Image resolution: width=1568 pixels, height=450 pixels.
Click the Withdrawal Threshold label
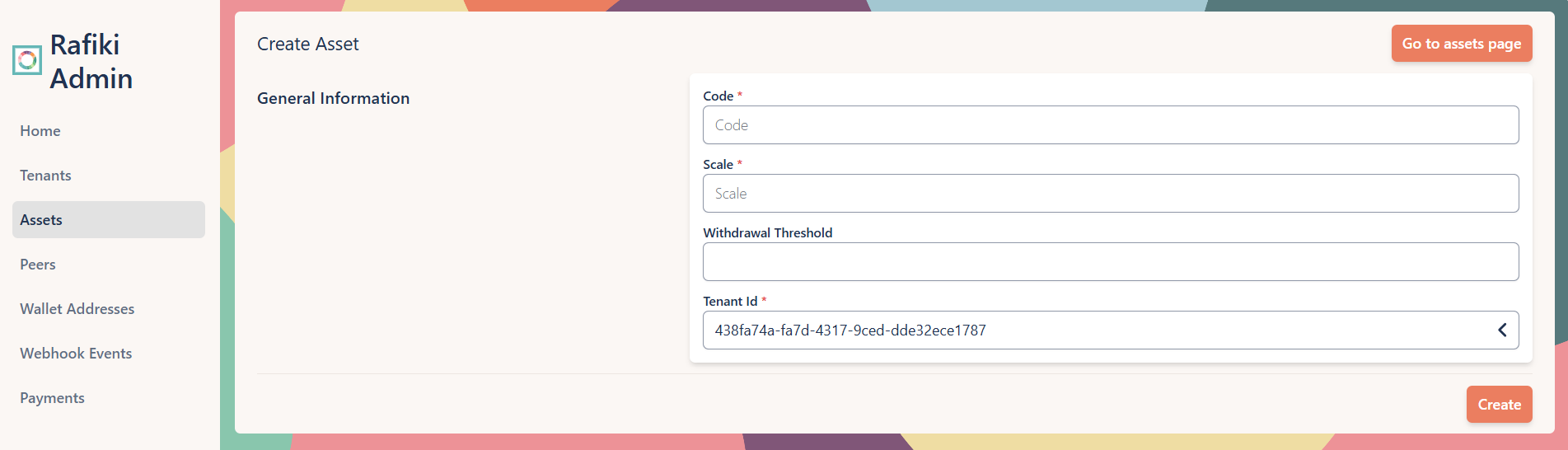[x=767, y=233]
